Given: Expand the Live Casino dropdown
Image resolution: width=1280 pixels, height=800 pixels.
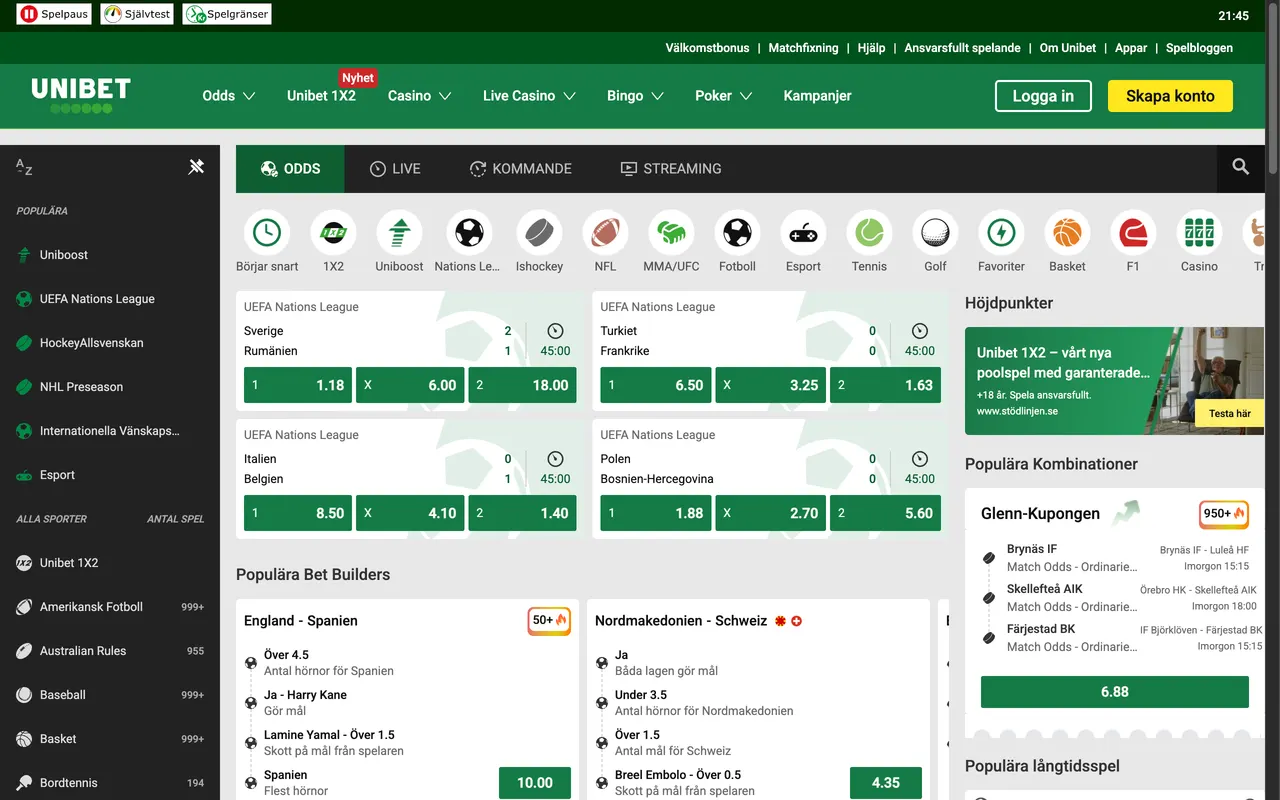Looking at the screenshot, I should pos(529,96).
